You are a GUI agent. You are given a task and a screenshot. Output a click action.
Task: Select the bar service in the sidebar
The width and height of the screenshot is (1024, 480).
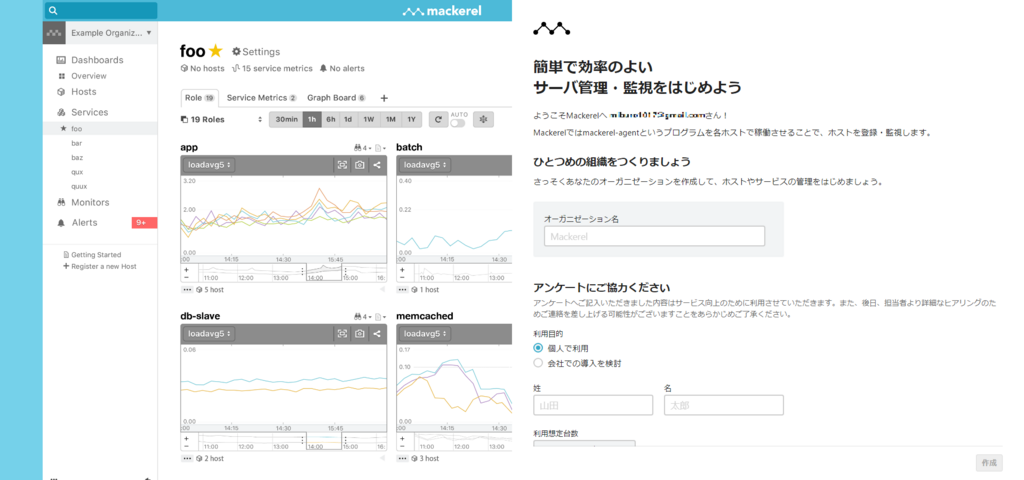76,143
